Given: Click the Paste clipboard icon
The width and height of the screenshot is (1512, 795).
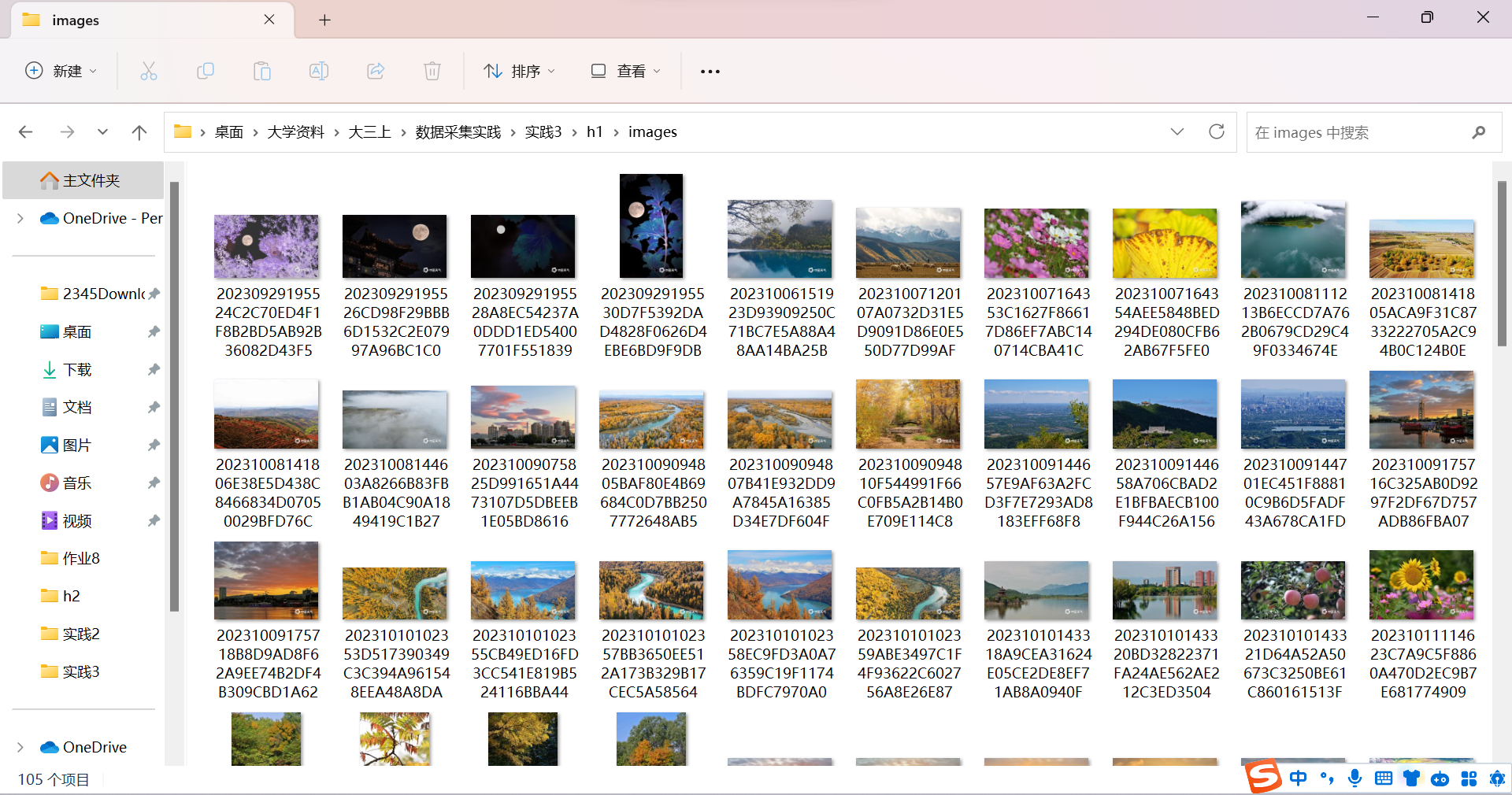Looking at the screenshot, I should tap(262, 71).
